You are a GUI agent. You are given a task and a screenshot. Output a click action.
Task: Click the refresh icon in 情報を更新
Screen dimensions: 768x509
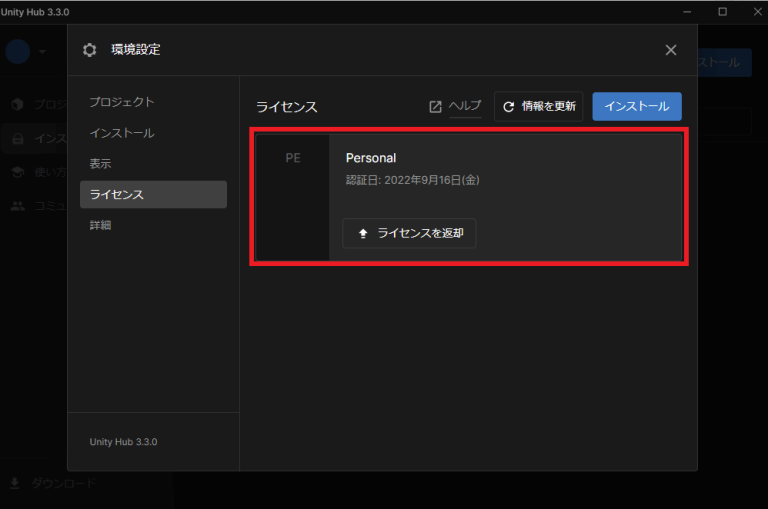click(x=508, y=107)
